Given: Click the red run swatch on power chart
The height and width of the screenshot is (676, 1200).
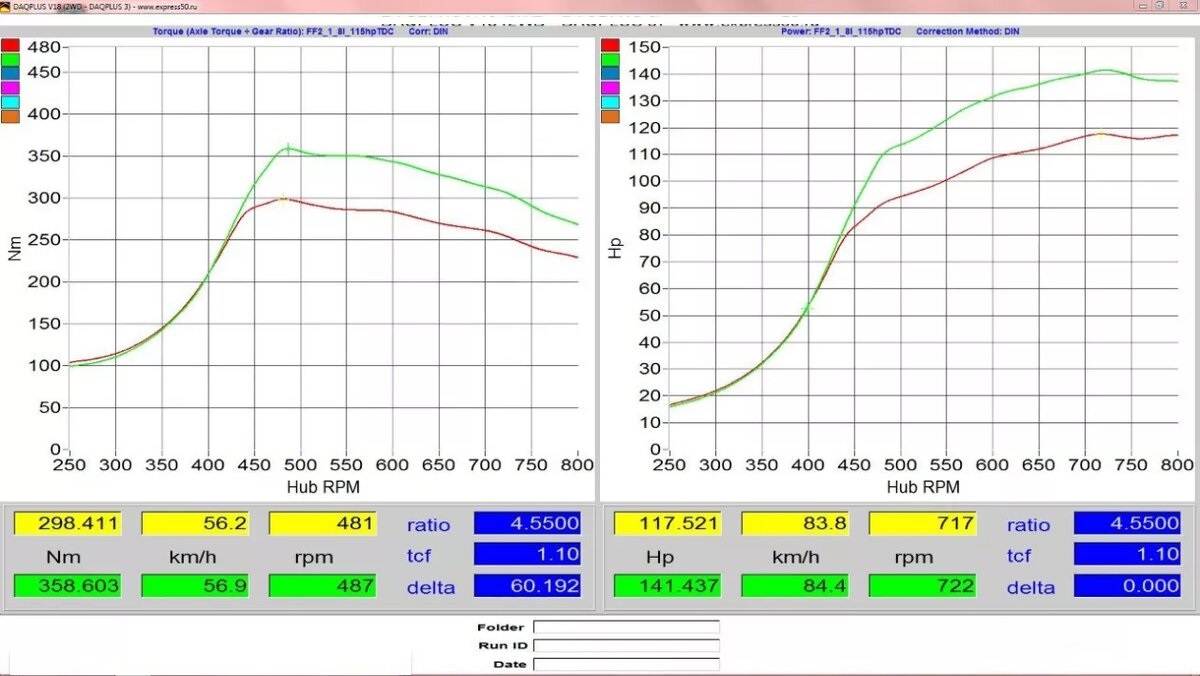Looking at the screenshot, I should coord(610,46).
